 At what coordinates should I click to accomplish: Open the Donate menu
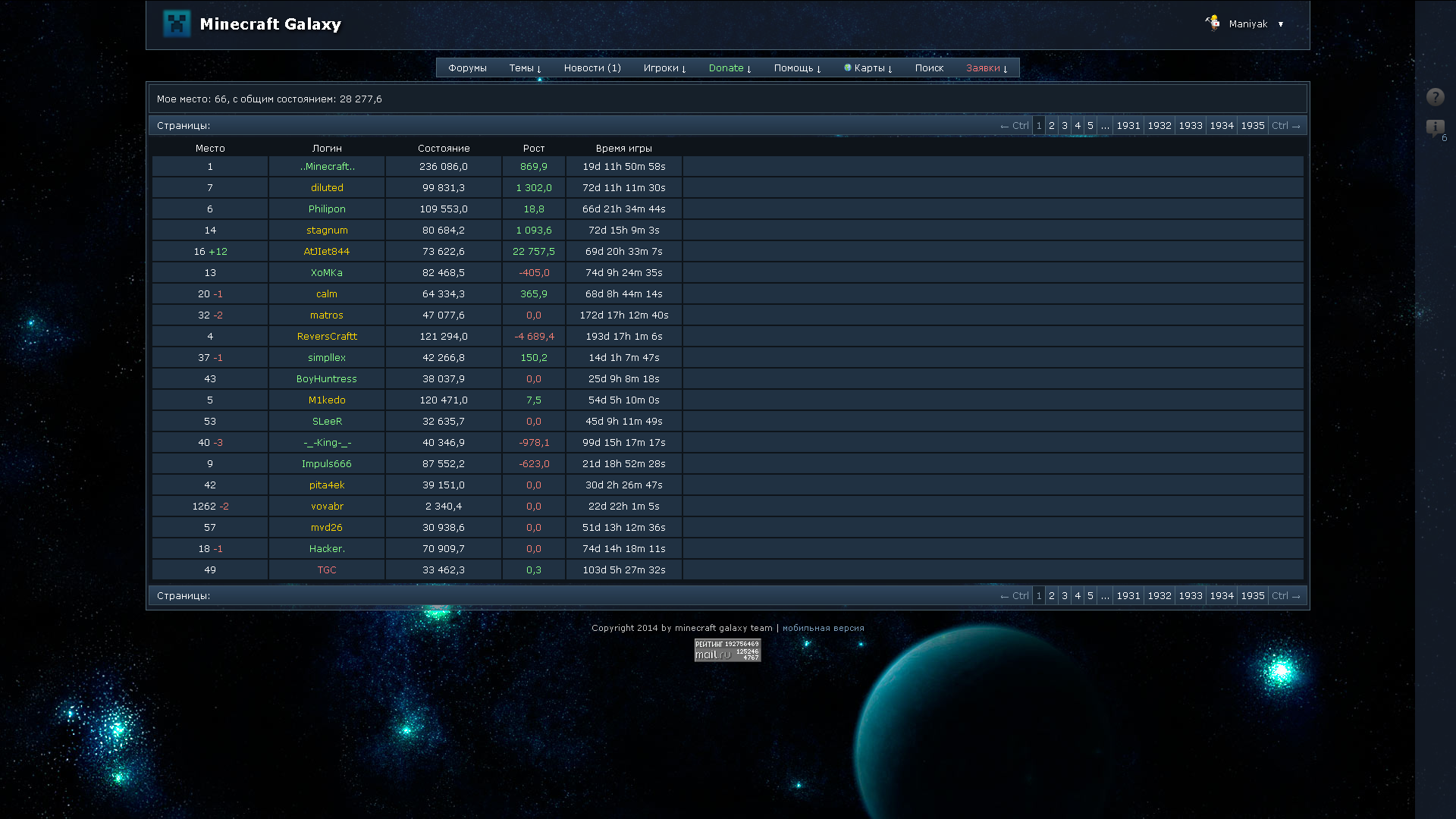coord(730,68)
